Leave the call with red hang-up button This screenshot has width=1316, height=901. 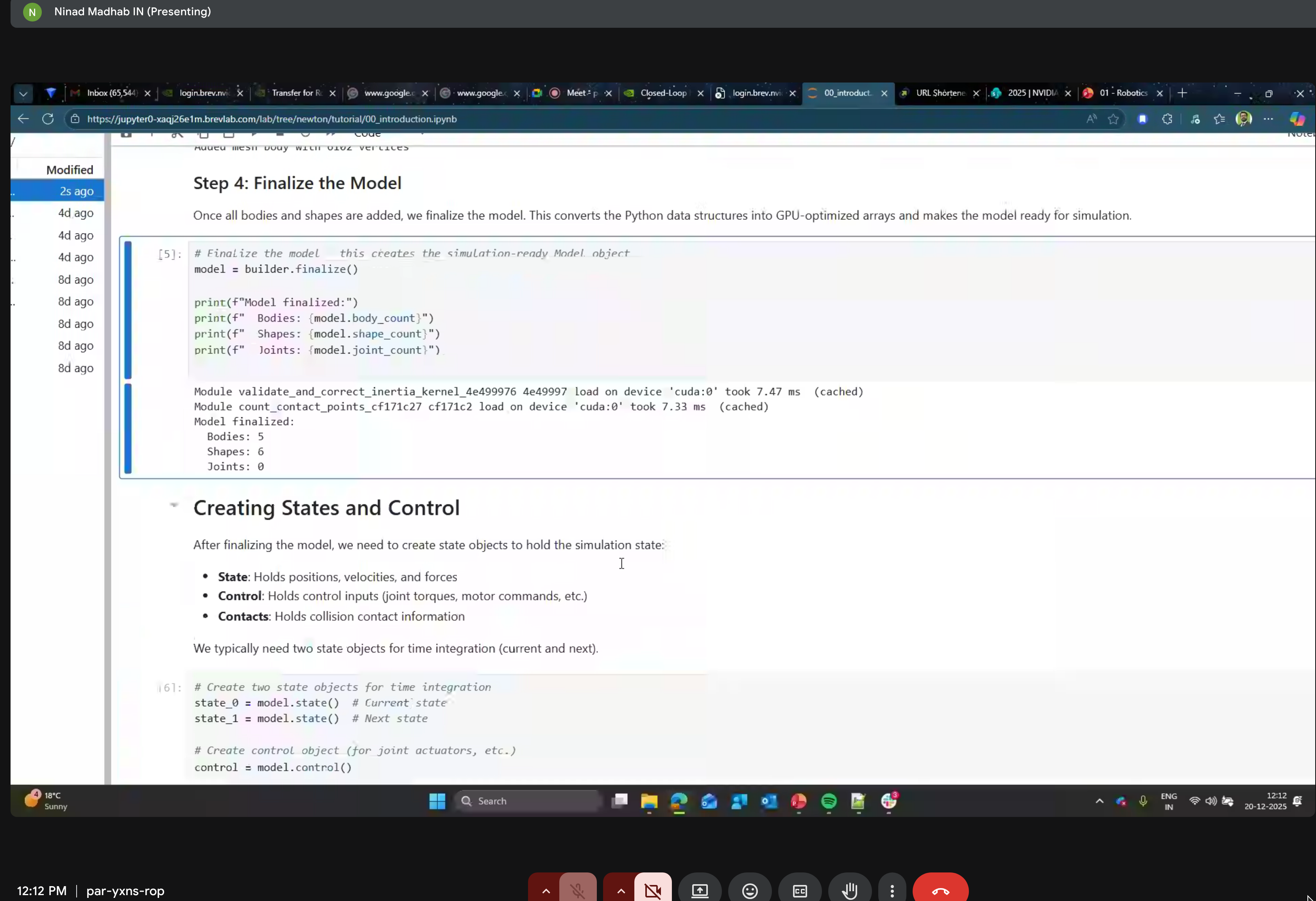pyautogui.click(x=940, y=890)
